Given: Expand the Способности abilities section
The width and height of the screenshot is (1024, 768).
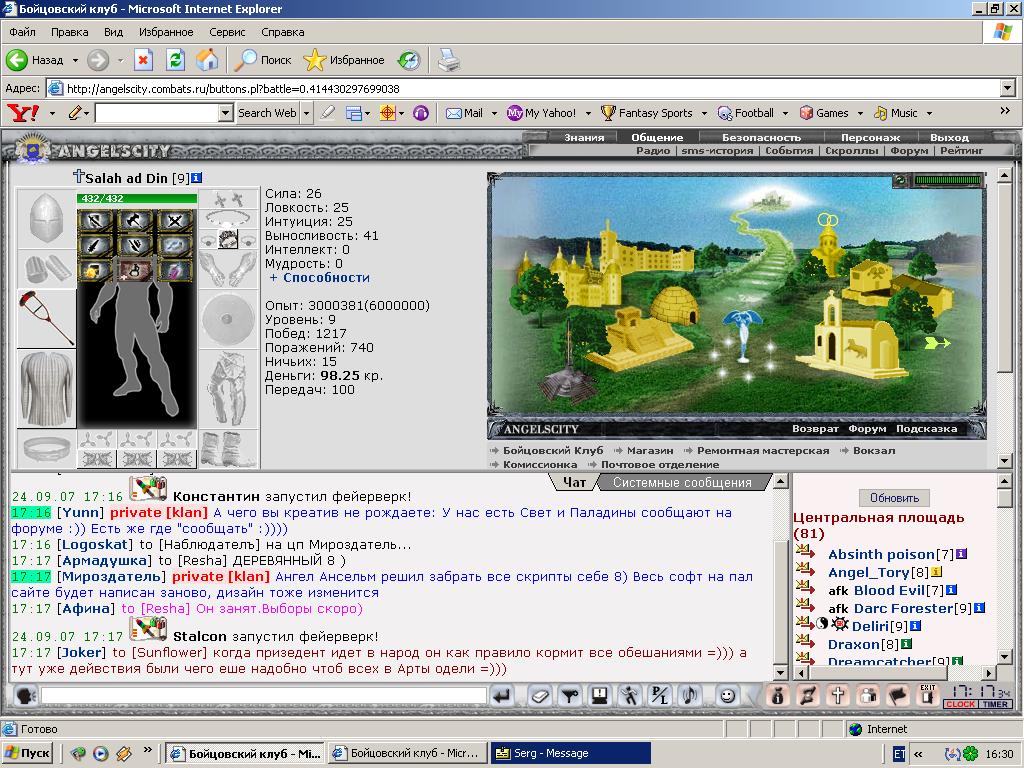Looking at the screenshot, I should point(320,278).
